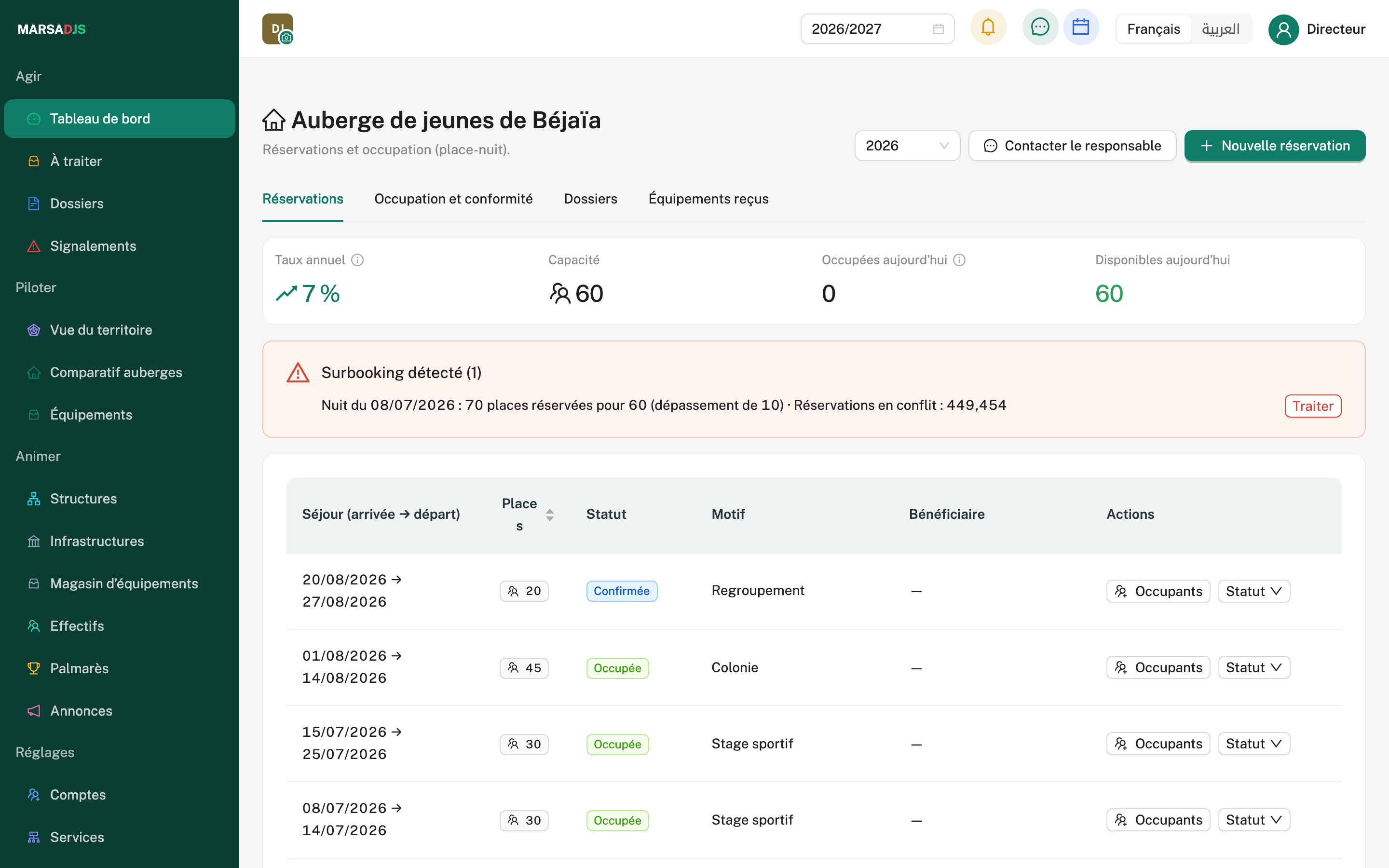The width and height of the screenshot is (1389, 868).
Task: Click the Confirmée status badge
Action: [622, 591]
